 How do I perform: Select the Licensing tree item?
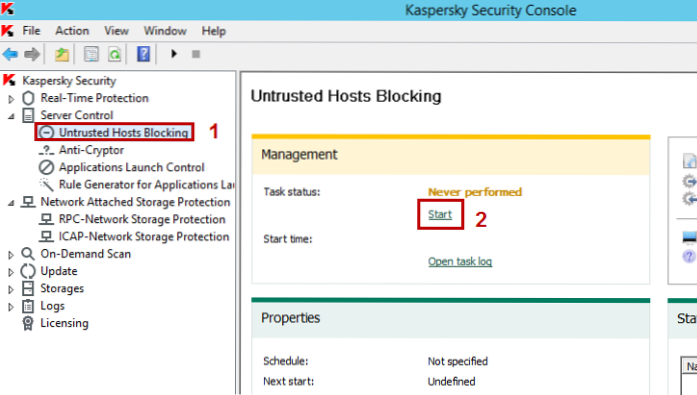(64, 323)
